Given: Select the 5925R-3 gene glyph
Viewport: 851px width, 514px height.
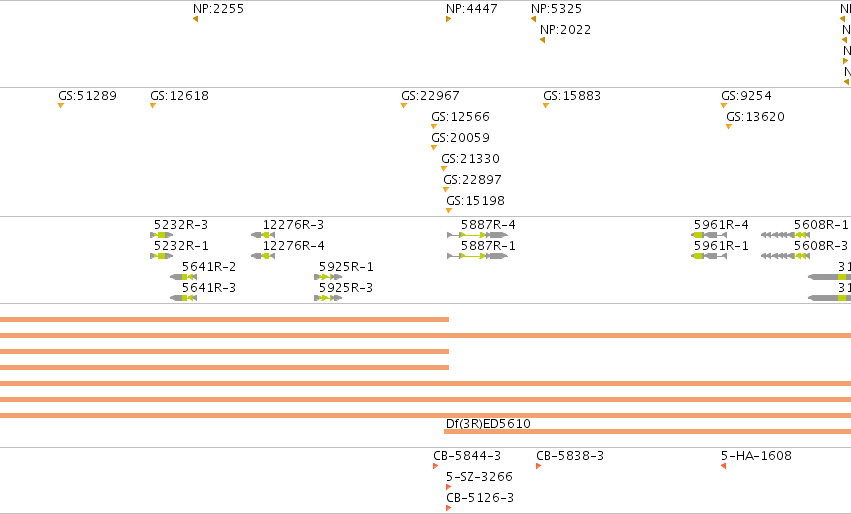Looking at the screenshot, I should [x=328, y=298].
